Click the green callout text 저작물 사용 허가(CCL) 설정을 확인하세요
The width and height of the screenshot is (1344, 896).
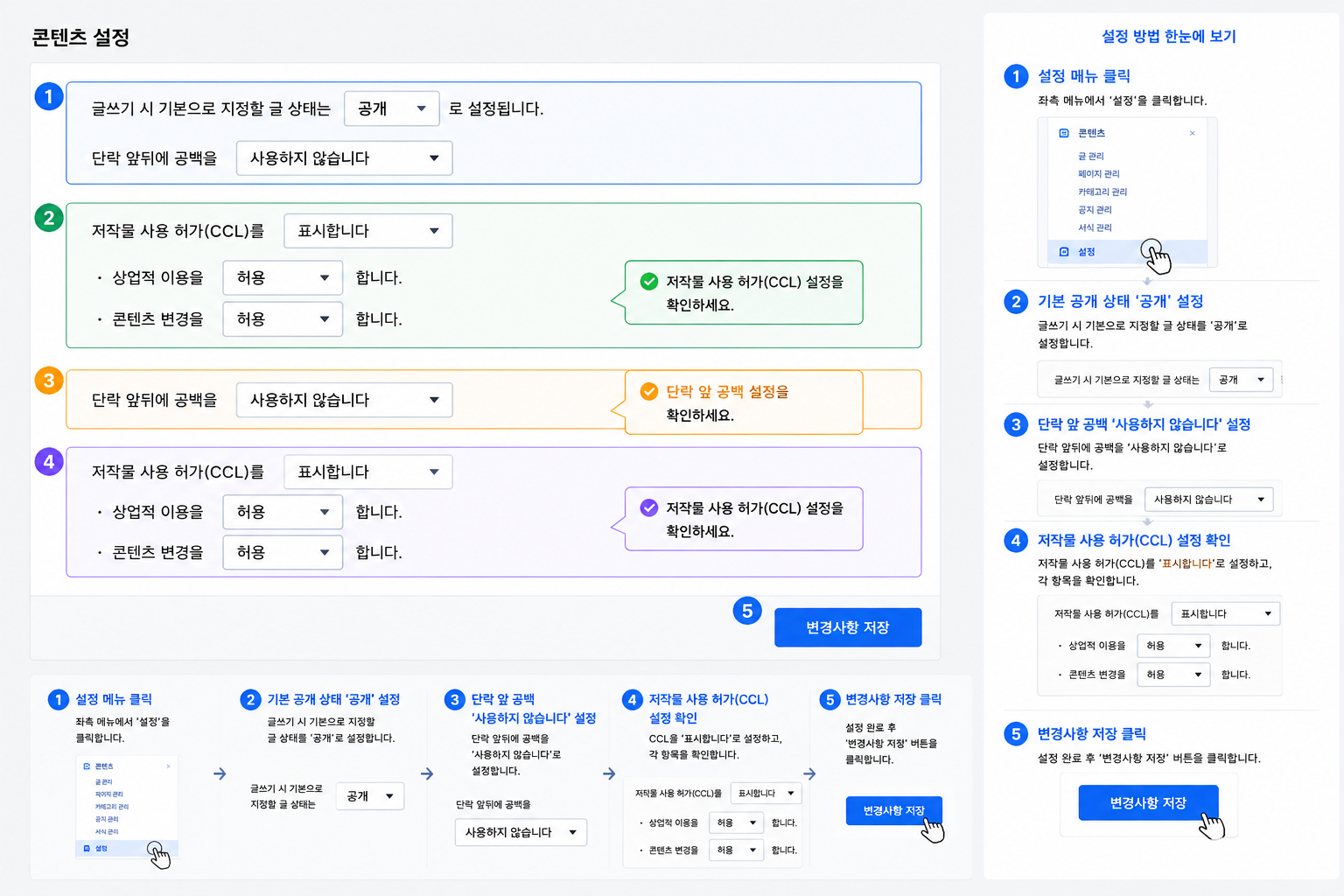pyautogui.click(x=754, y=293)
